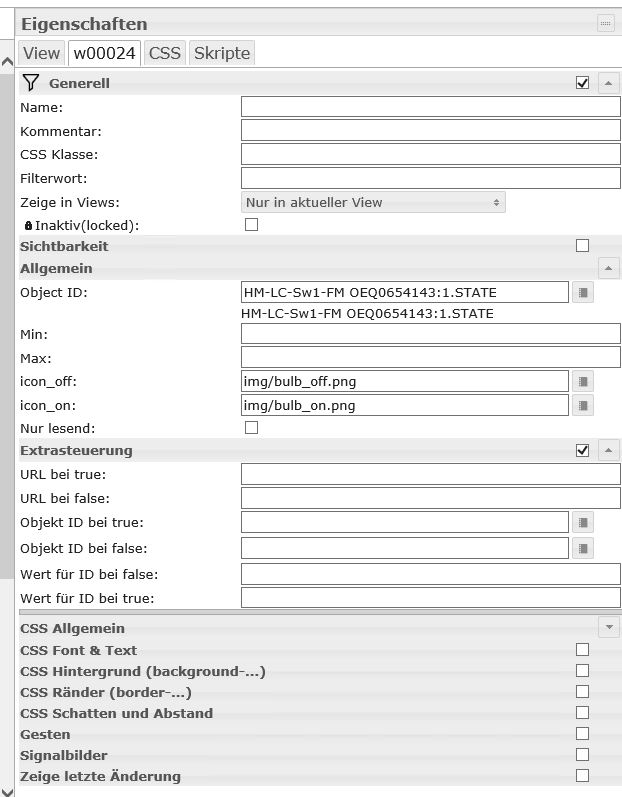Click the Wert für ID bei false field

pos(430,574)
